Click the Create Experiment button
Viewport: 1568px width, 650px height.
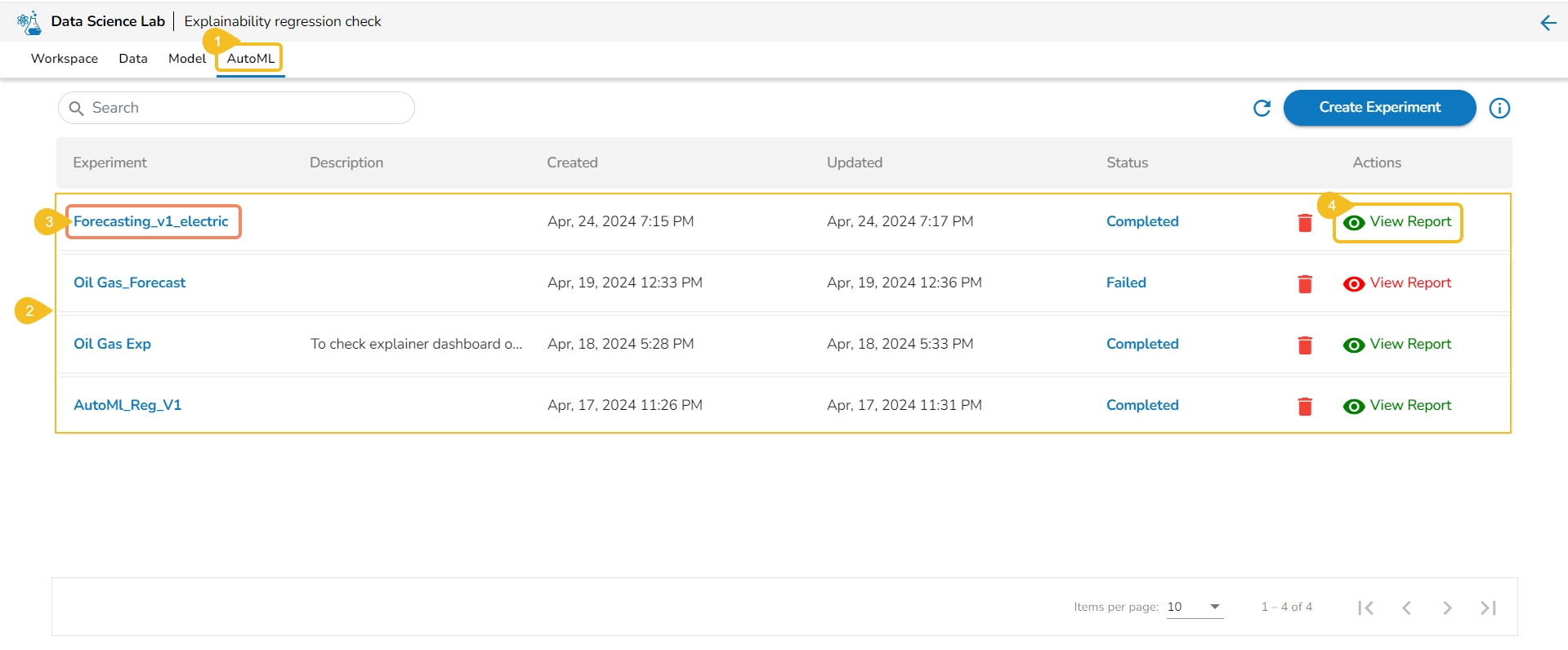[x=1379, y=108]
